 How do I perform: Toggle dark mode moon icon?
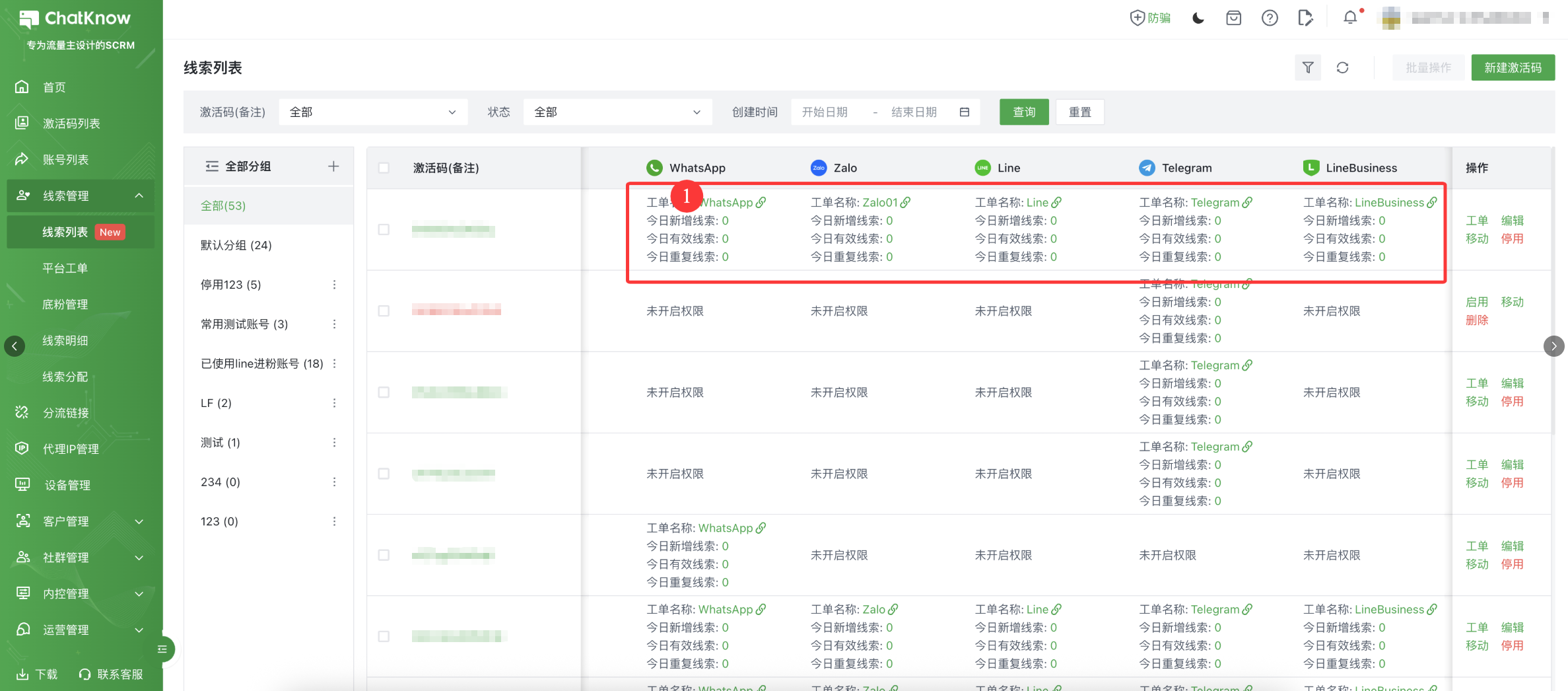[x=1198, y=18]
